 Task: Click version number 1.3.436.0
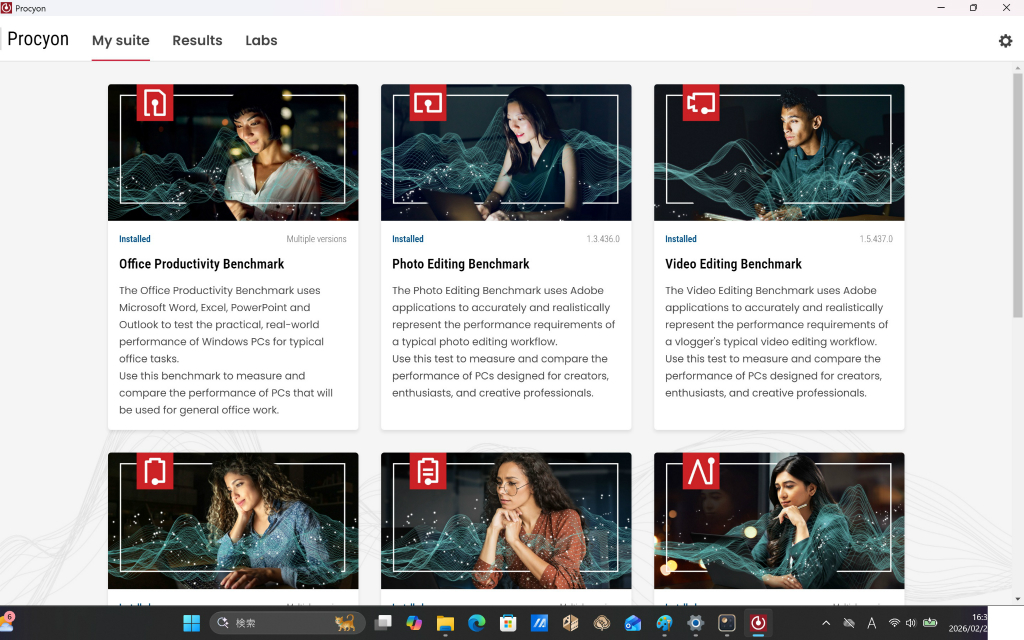point(603,239)
